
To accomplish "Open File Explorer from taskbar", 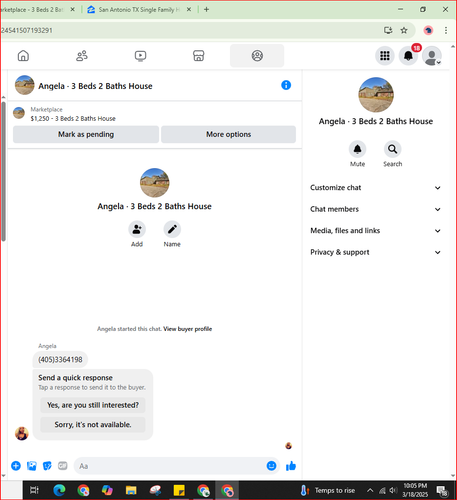I will point(131,490).
